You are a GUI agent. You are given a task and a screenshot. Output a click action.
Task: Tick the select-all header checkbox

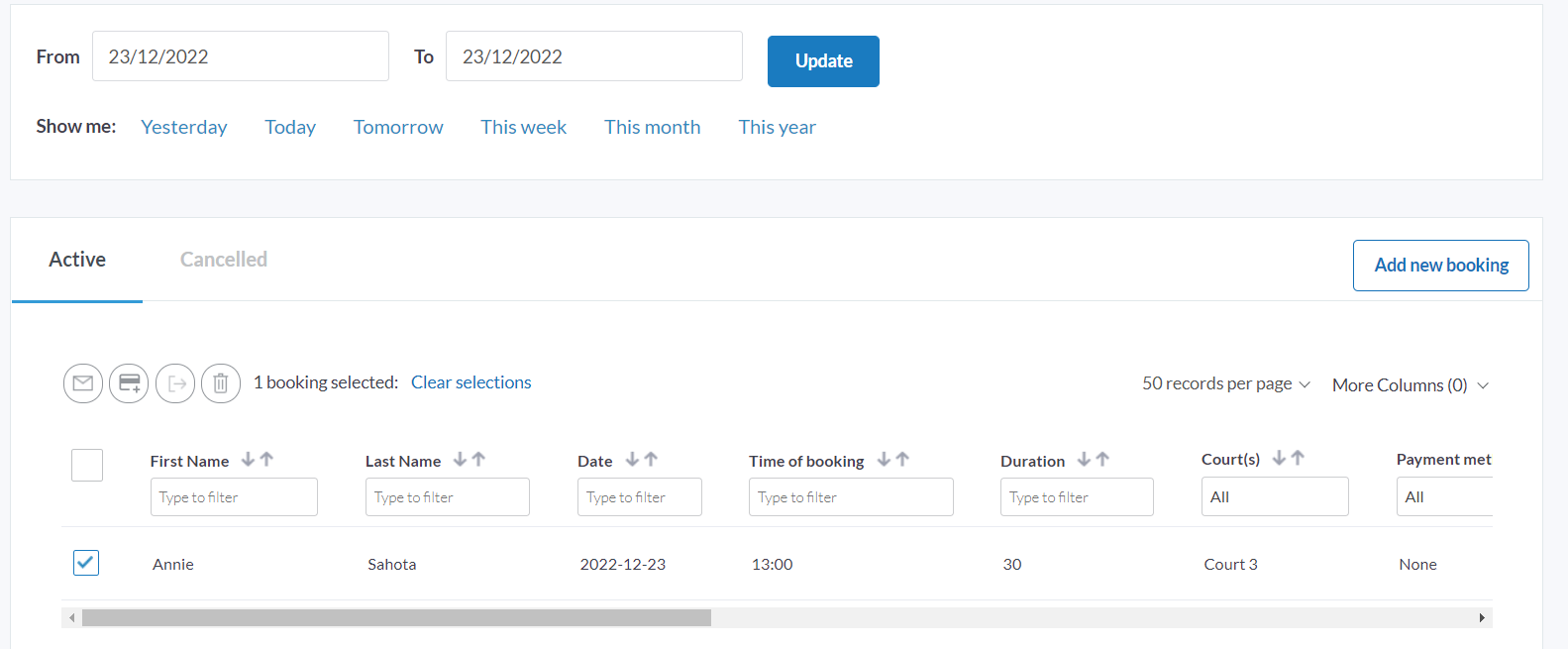pos(87,465)
